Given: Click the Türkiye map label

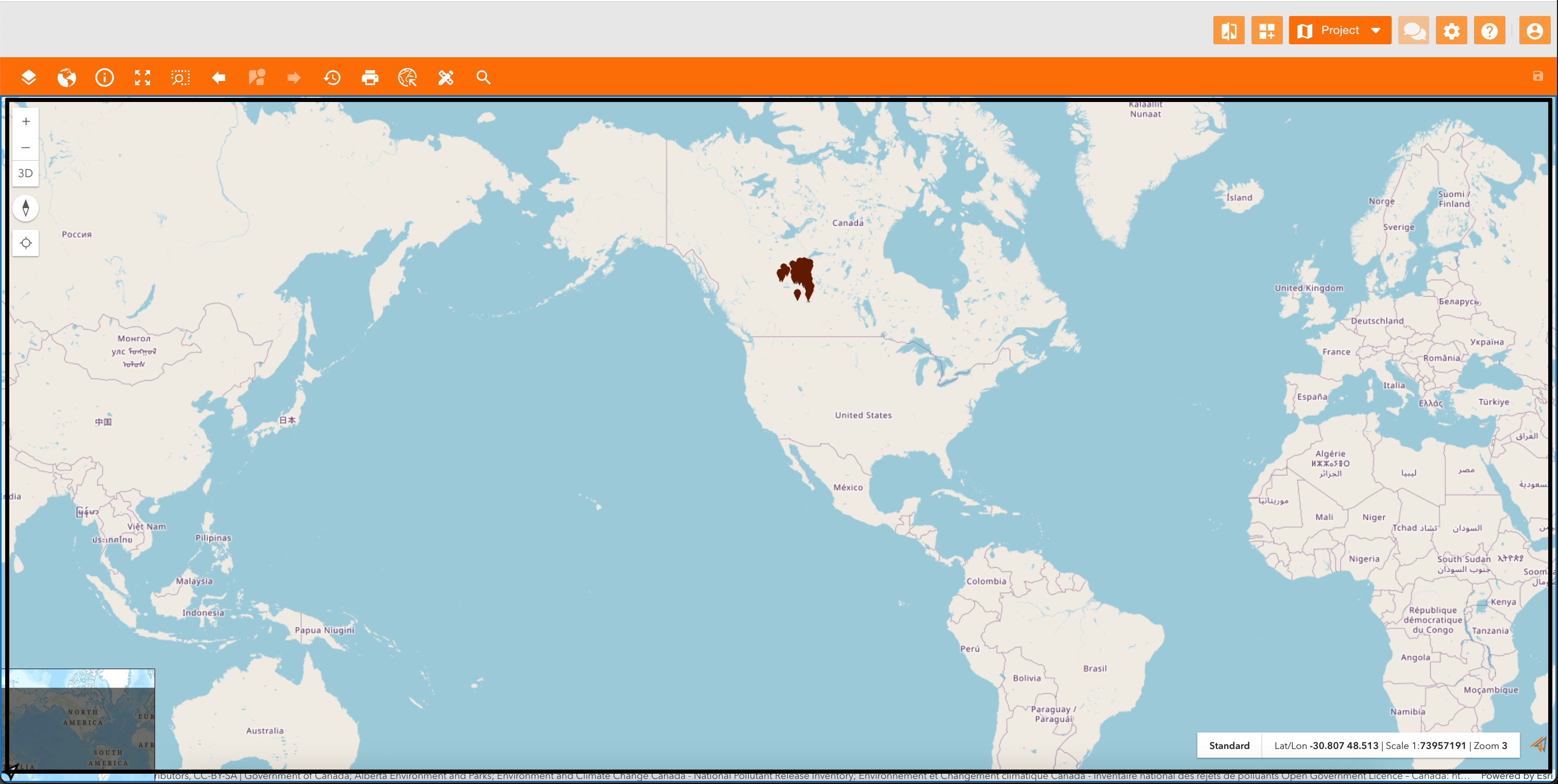Looking at the screenshot, I should point(1493,401).
